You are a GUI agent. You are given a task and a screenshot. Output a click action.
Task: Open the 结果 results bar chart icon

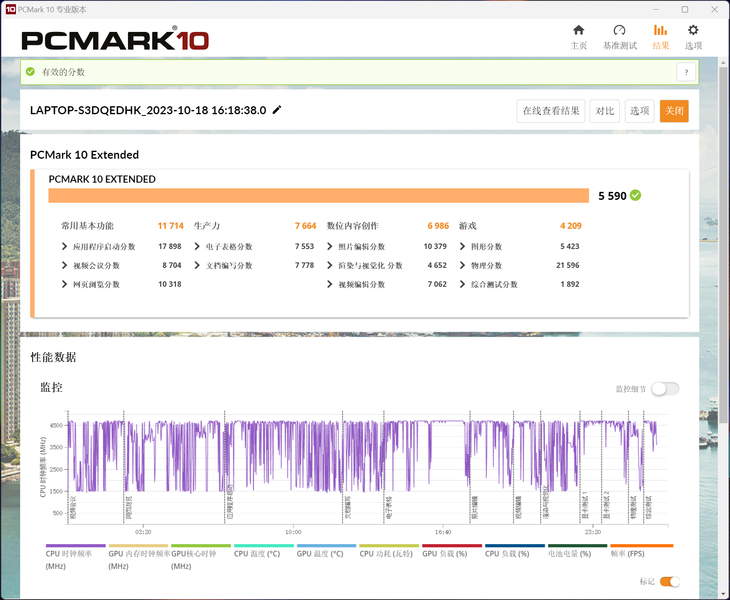pyautogui.click(x=660, y=31)
